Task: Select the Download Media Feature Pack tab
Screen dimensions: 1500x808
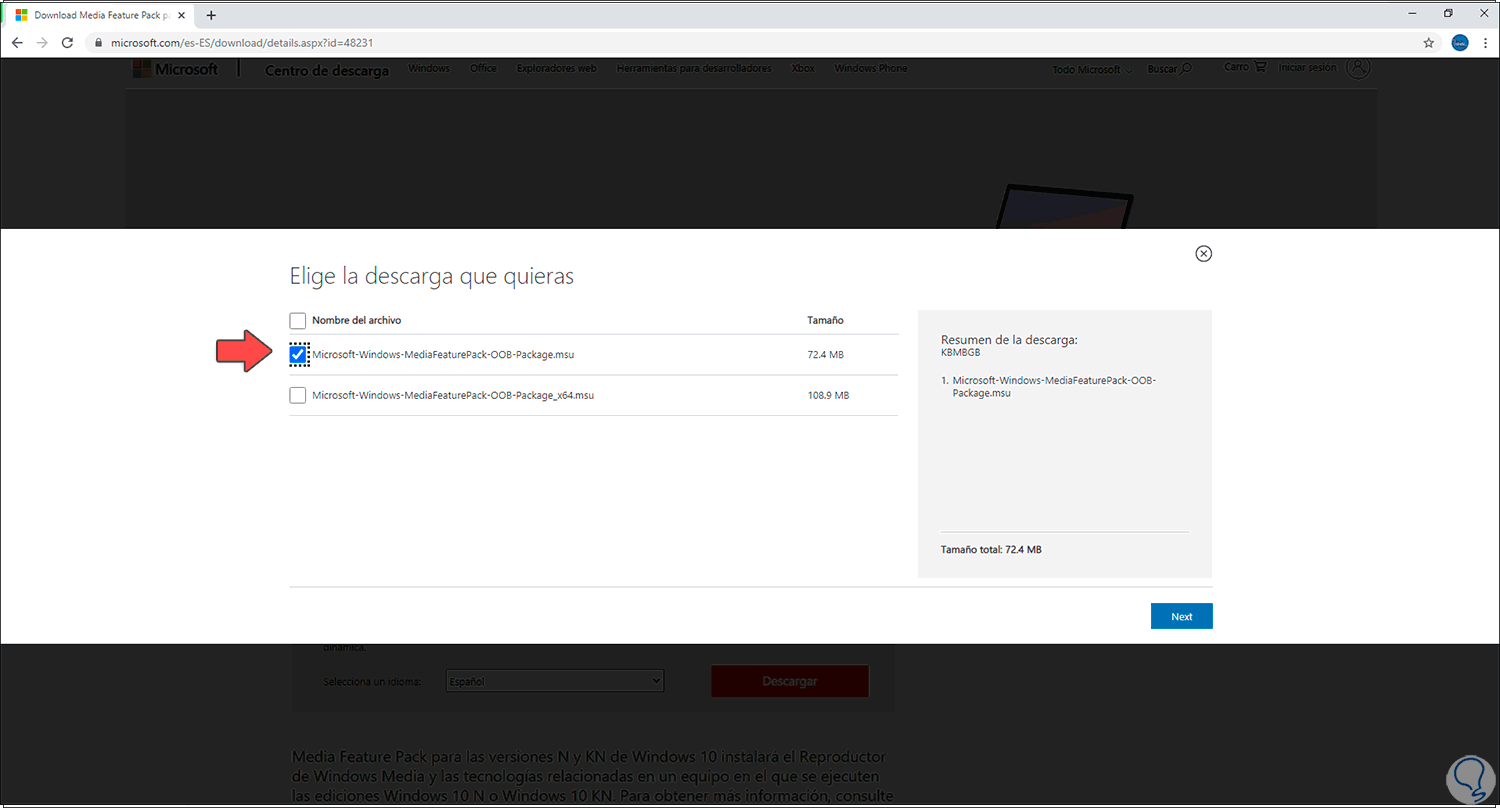Action: tap(100, 15)
